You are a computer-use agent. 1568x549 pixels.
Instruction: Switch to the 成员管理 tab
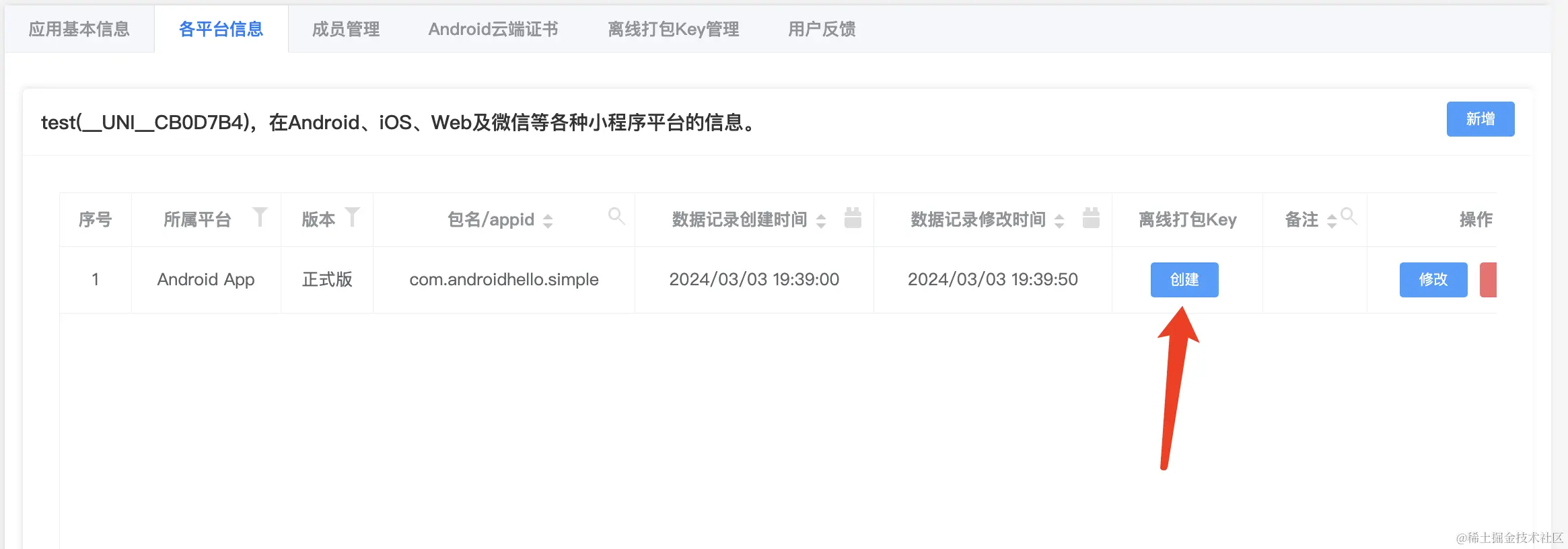click(346, 29)
